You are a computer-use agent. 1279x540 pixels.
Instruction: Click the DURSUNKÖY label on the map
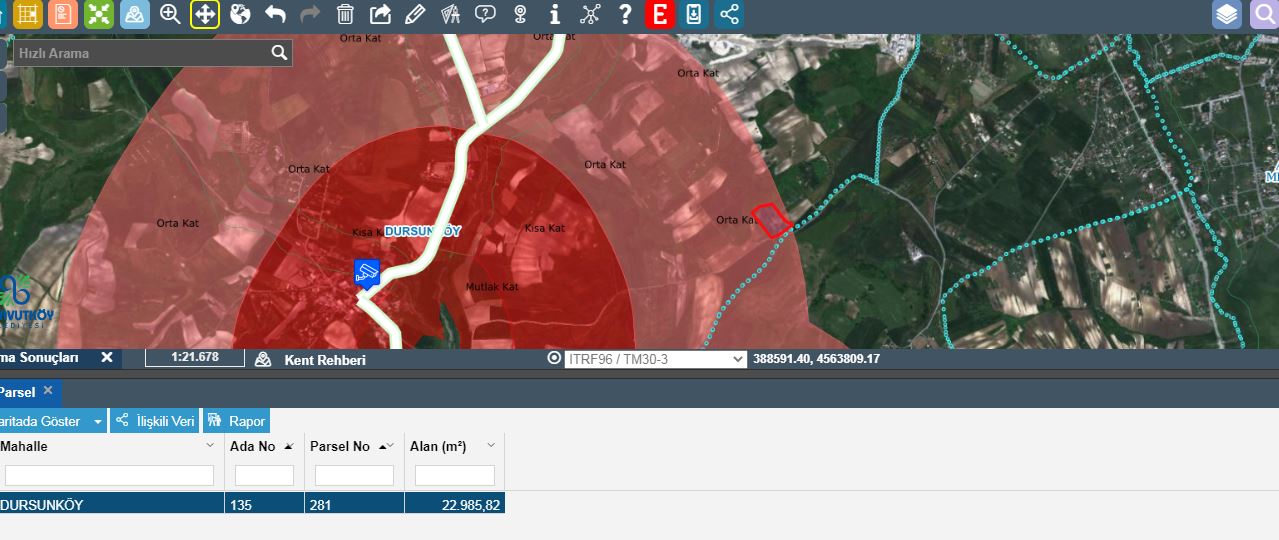[424, 231]
